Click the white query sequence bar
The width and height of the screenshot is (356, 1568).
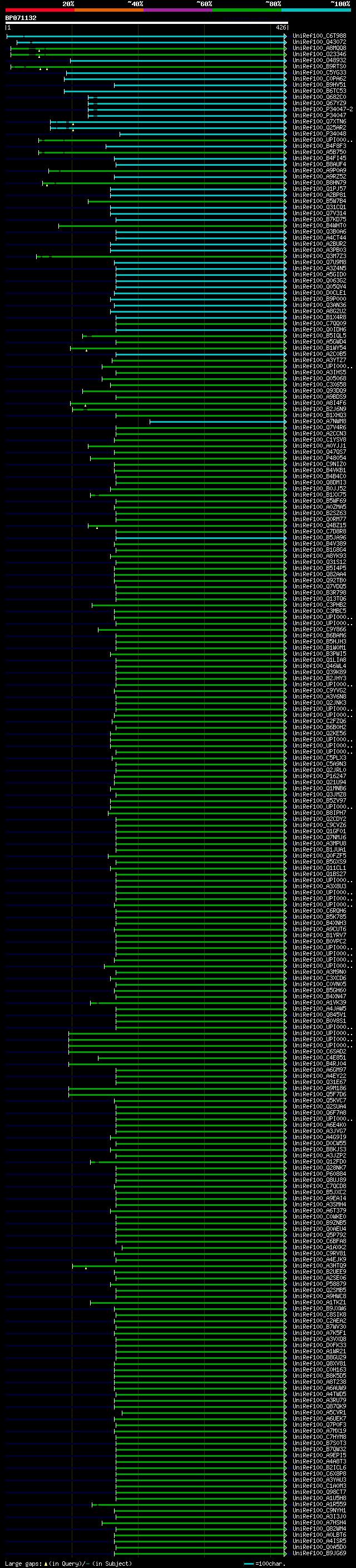click(x=147, y=22)
